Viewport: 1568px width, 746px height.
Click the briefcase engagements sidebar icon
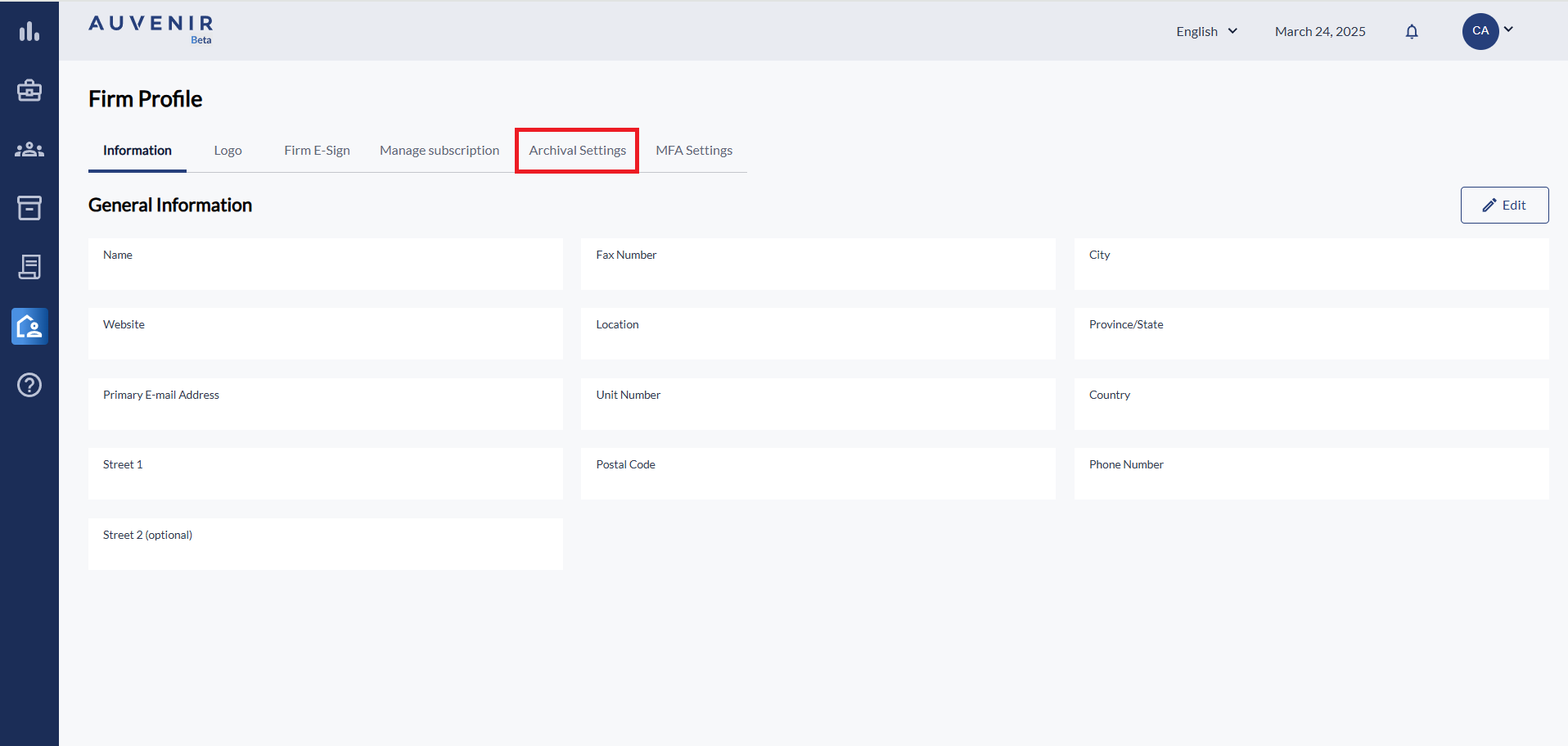[x=29, y=90]
